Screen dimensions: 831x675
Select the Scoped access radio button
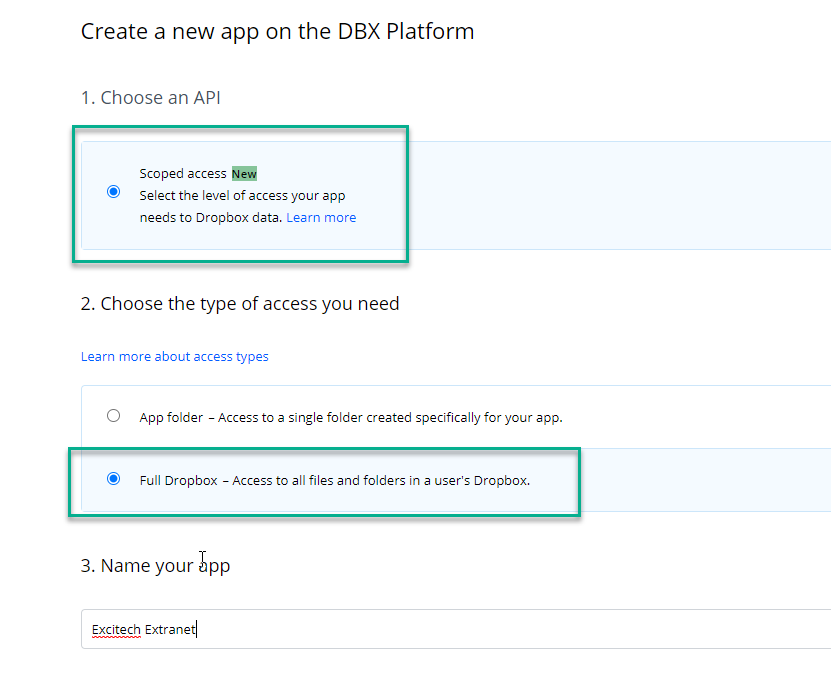[x=113, y=192]
